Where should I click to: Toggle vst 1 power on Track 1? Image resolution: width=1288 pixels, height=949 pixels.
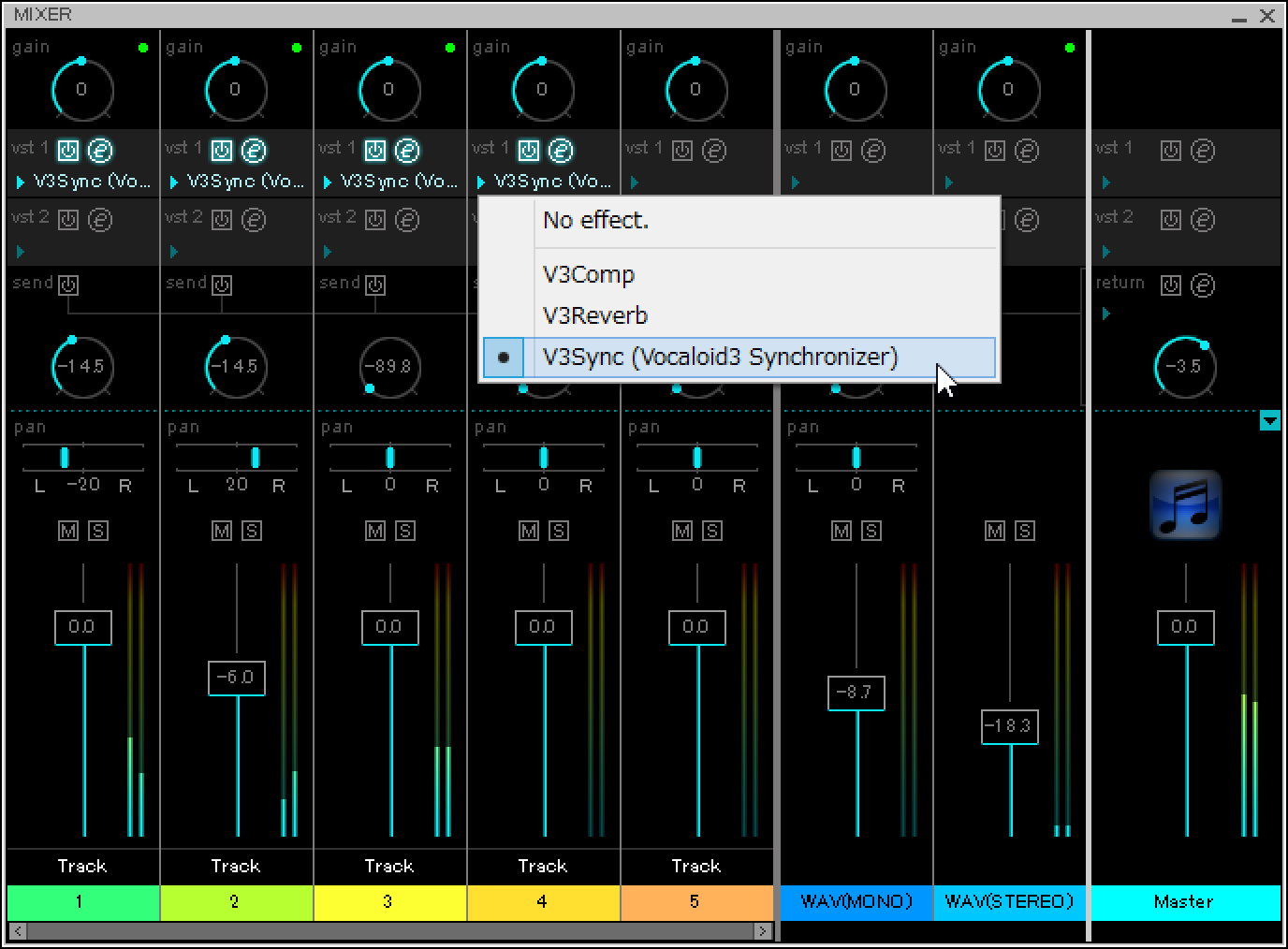68,150
